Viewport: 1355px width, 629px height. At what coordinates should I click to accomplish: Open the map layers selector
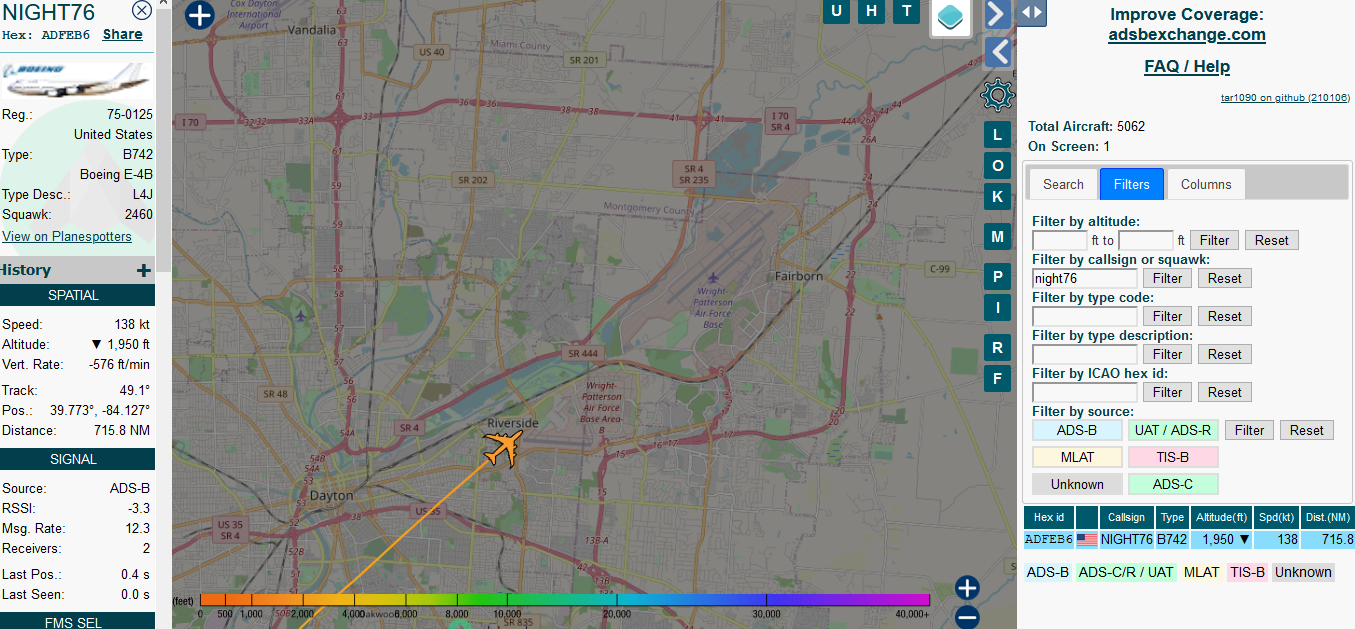[951, 17]
